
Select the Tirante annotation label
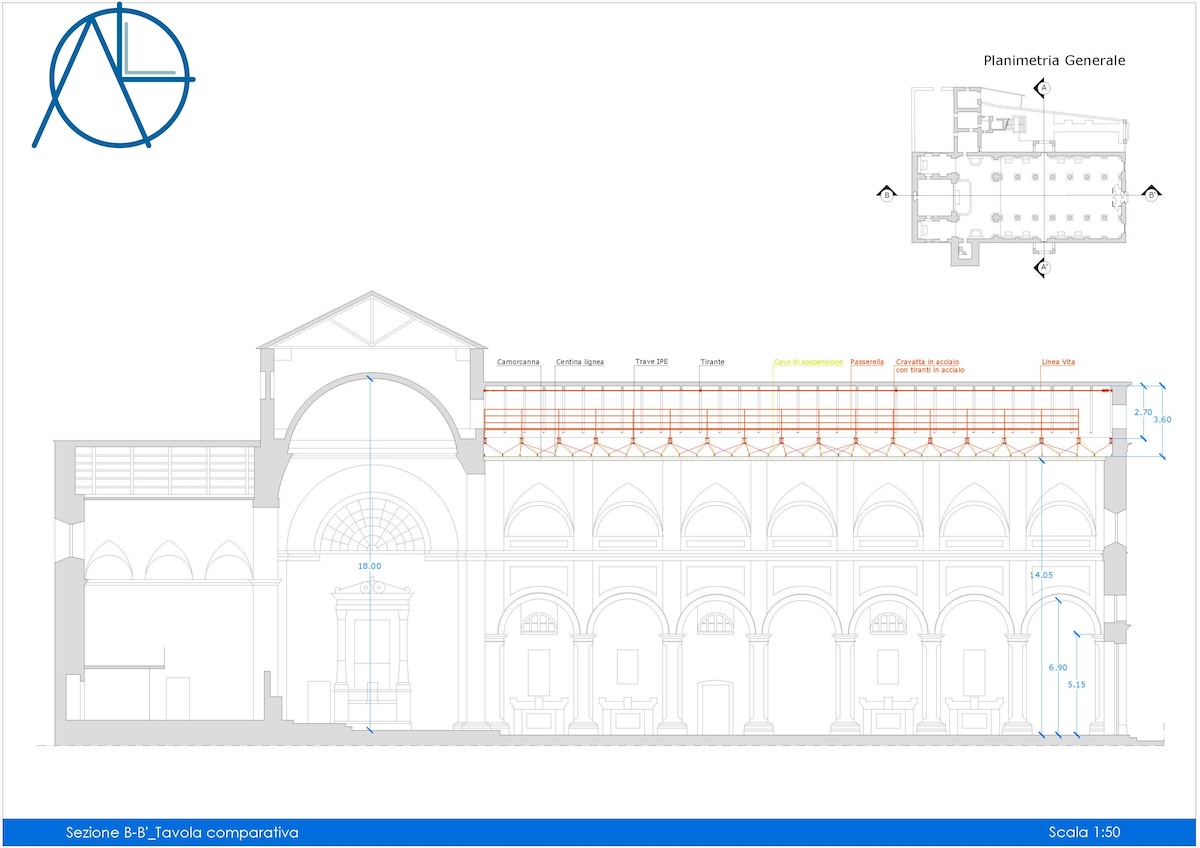click(x=712, y=362)
